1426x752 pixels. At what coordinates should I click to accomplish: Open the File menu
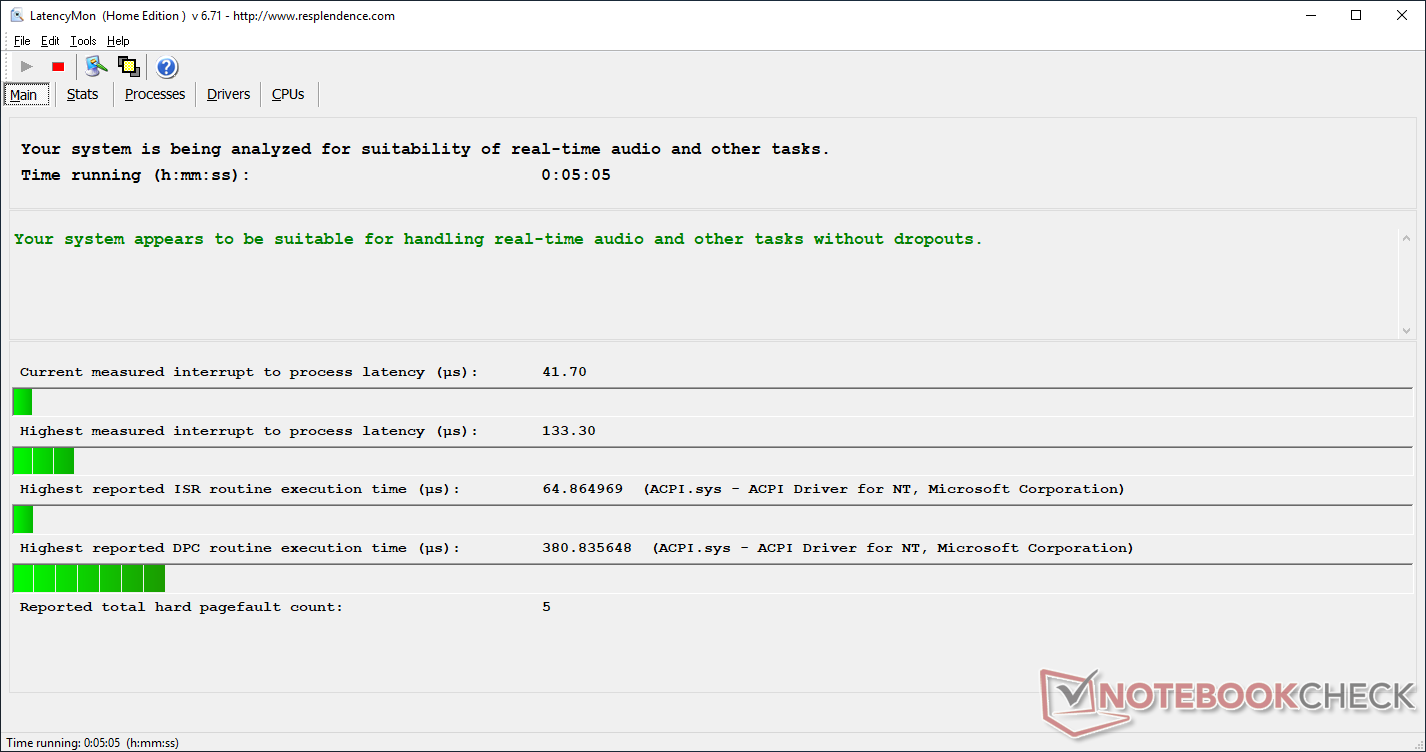(x=22, y=41)
